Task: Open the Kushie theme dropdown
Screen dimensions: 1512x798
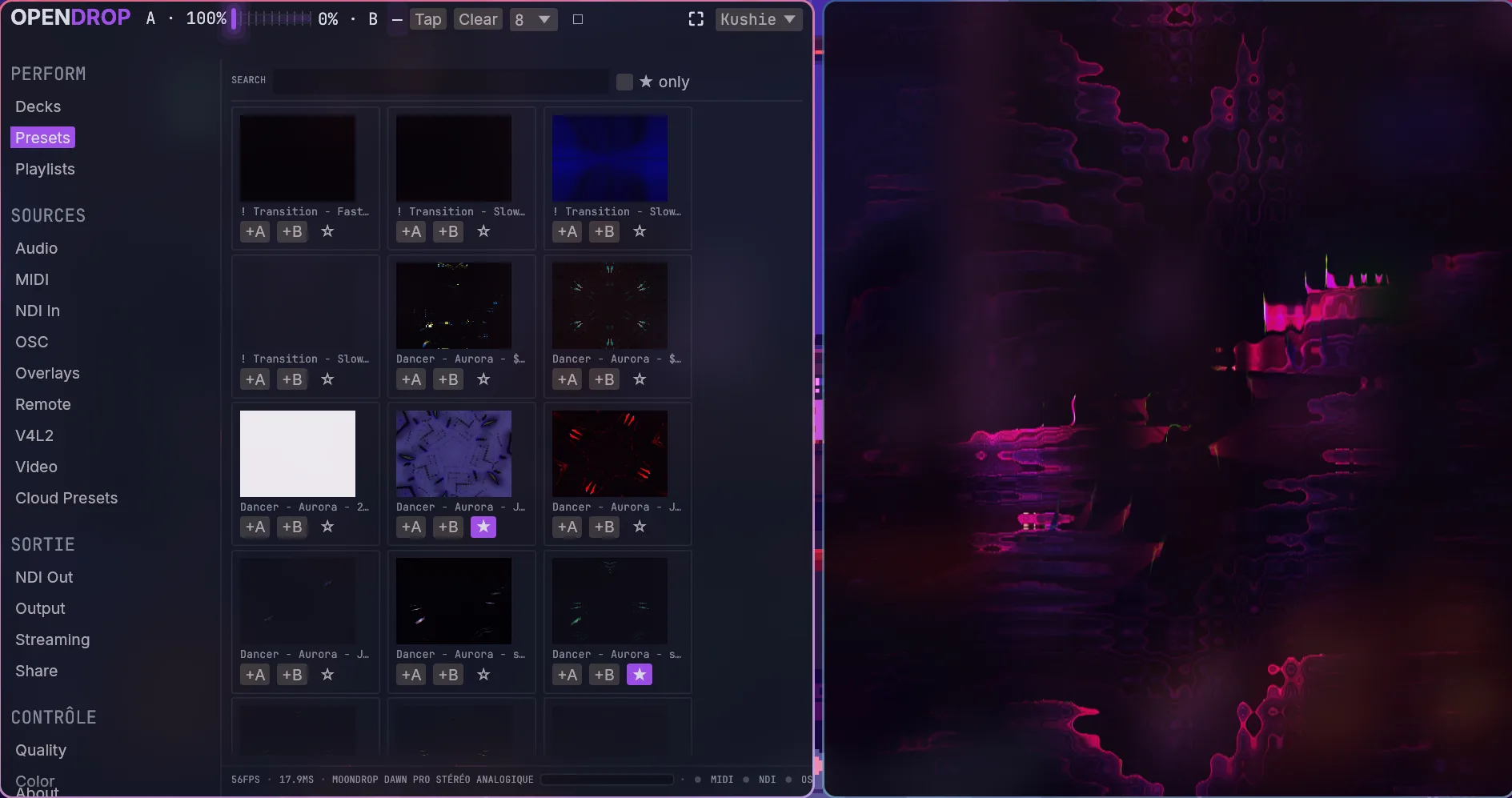Action: (759, 19)
